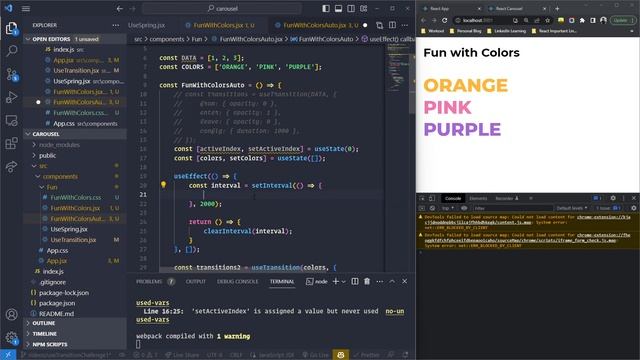Split the editor to the right
The height and width of the screenshot is (360, 640).
tap(392, 25)
